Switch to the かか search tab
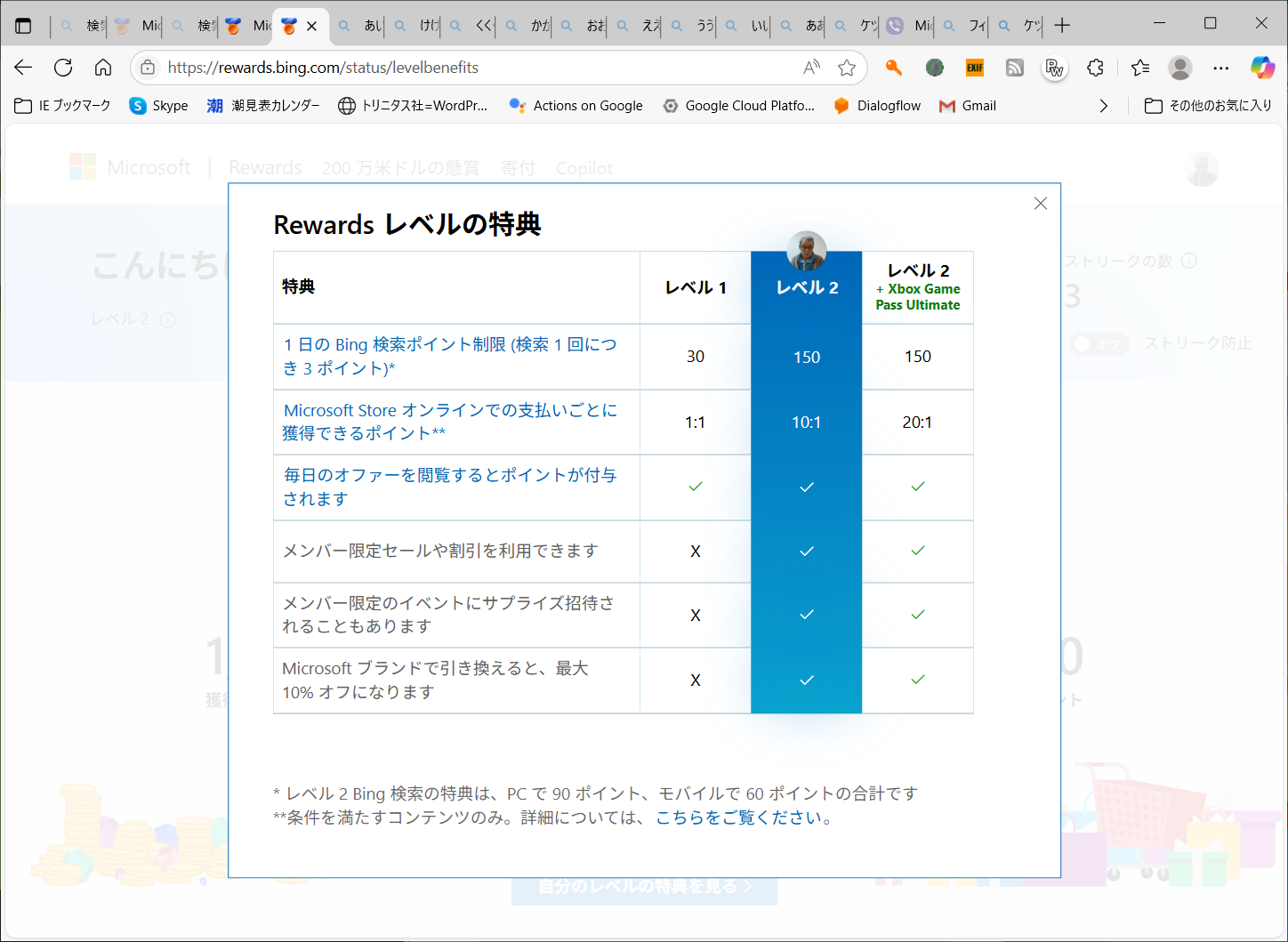This screenshot has height=942, width=1288. tap(526, 26)
